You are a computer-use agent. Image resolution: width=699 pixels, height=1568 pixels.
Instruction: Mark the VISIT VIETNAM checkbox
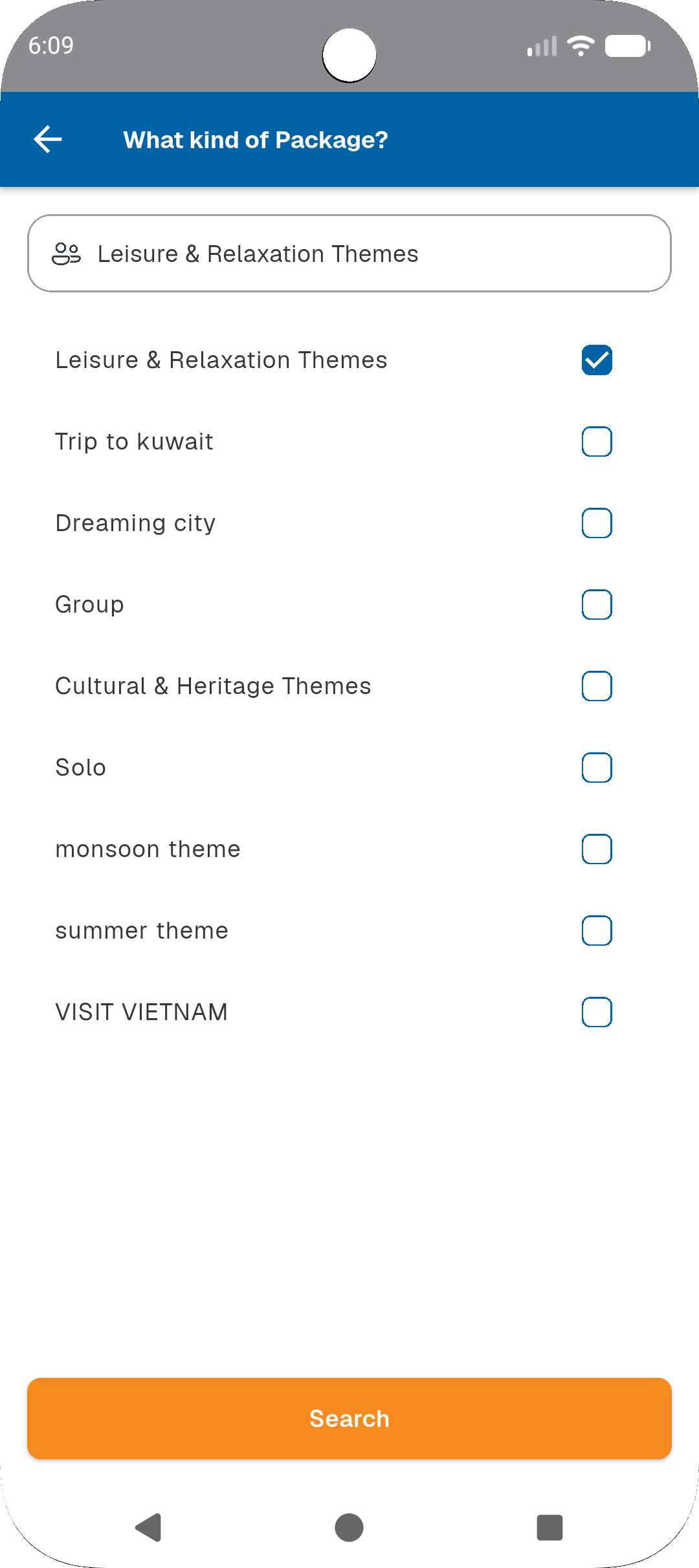coord(597,1012)
